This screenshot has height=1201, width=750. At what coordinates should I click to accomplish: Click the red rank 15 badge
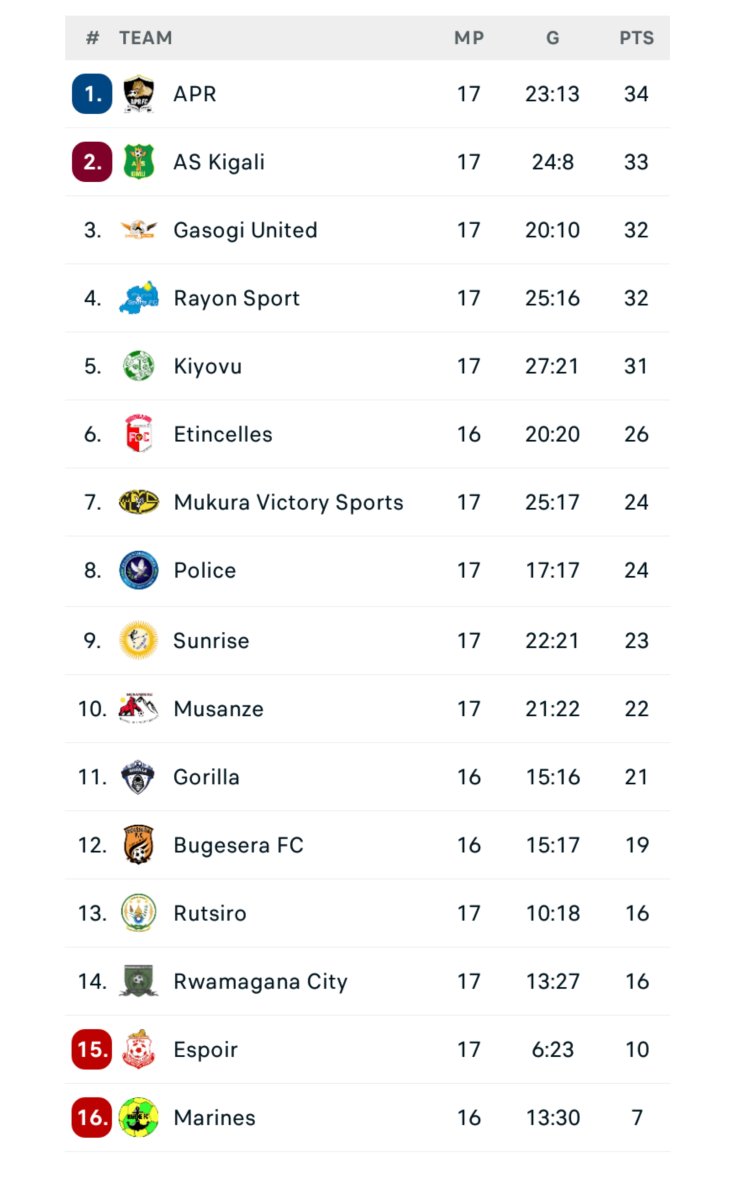pyautogui.click(x=92, y=1049)
